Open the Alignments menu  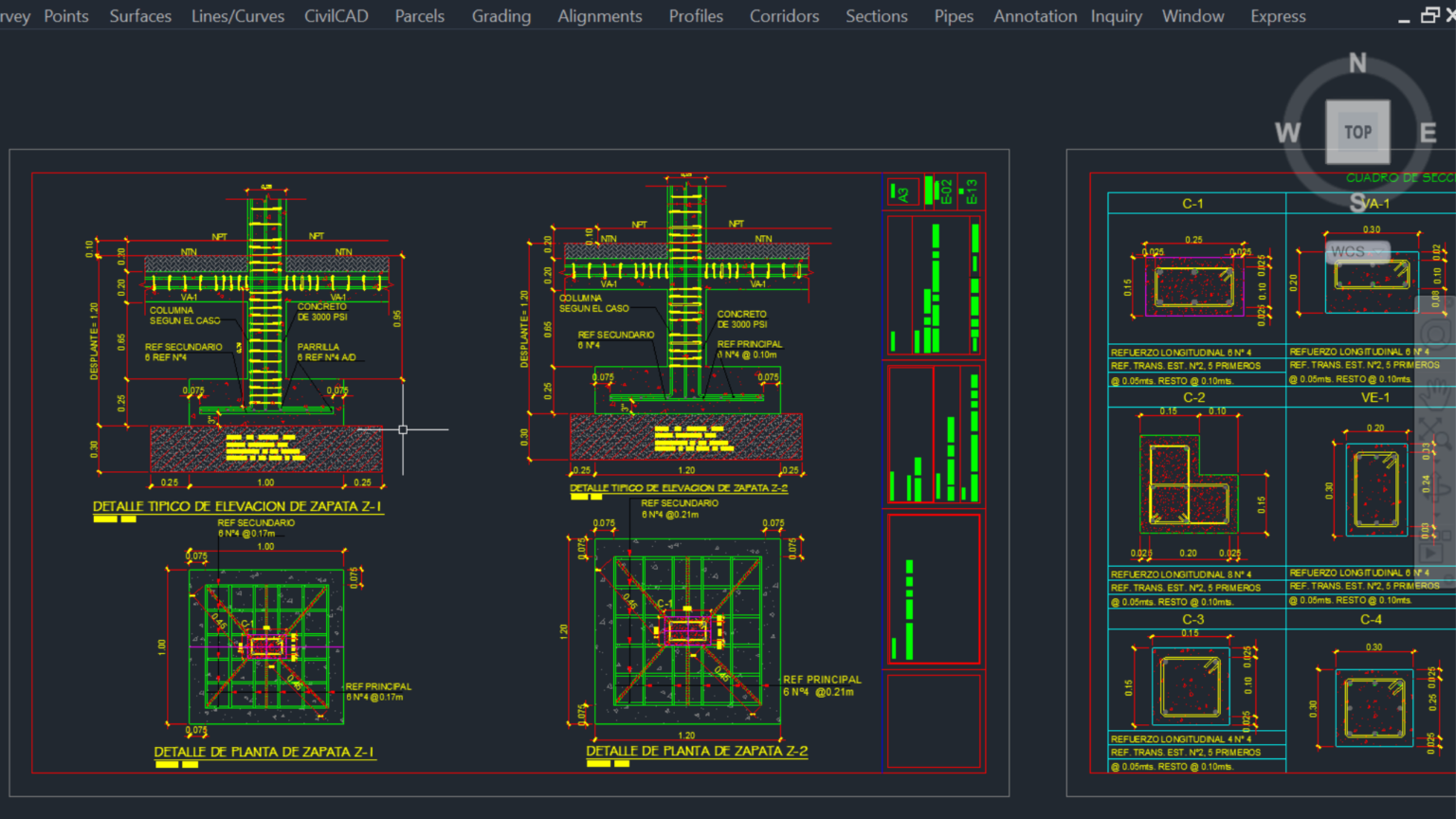[599, 16]
